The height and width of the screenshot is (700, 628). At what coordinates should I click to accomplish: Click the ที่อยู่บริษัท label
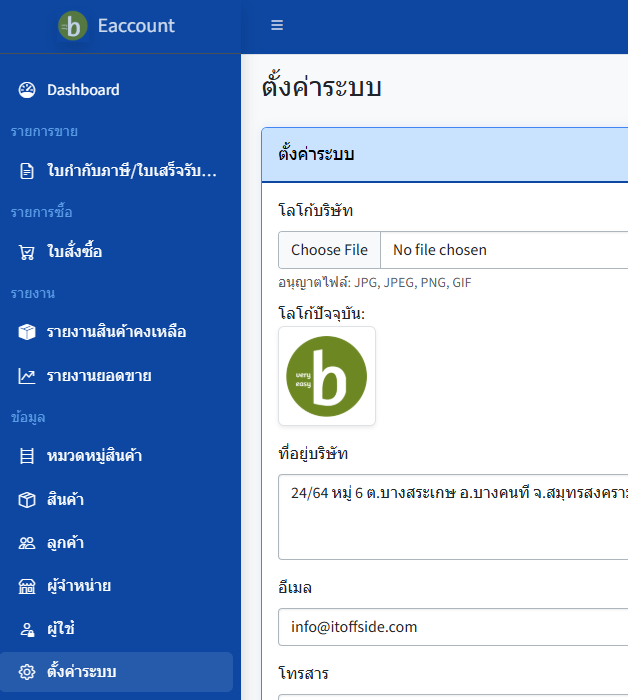(313, 453)
